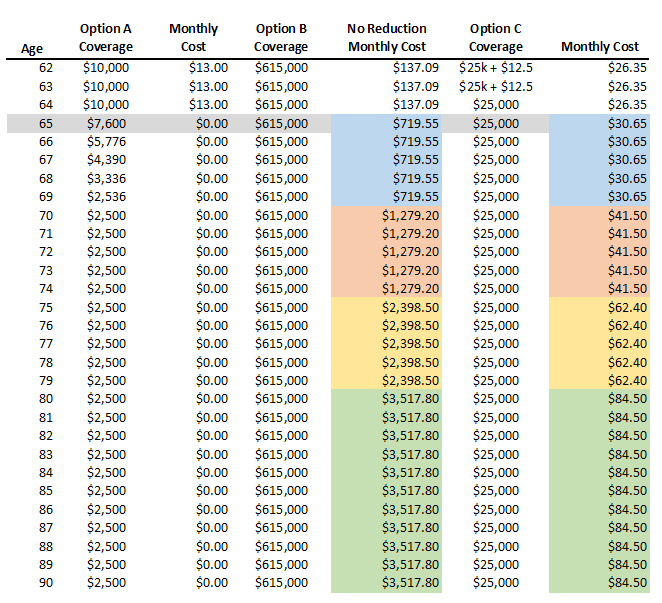The width and height of the screenshot is (662, 603).
Task: Select the Option B Coverage header
Action: [281, 38]
